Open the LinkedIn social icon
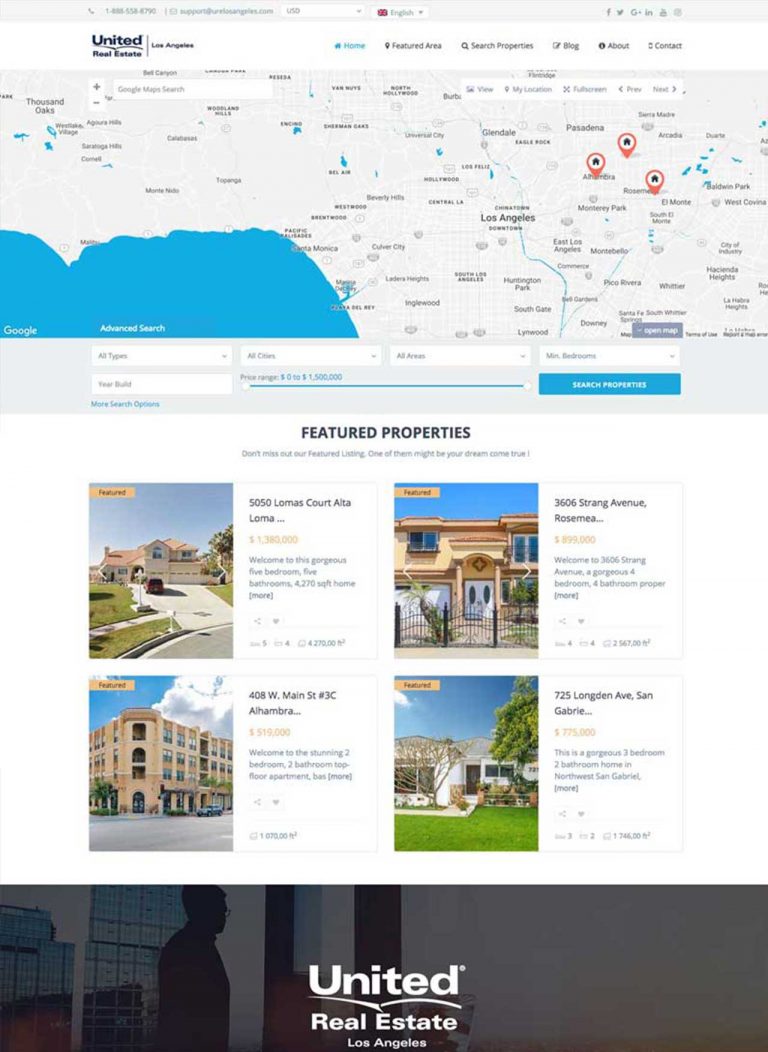Screen dimensions: 768x1052 (x=649, y=12)
